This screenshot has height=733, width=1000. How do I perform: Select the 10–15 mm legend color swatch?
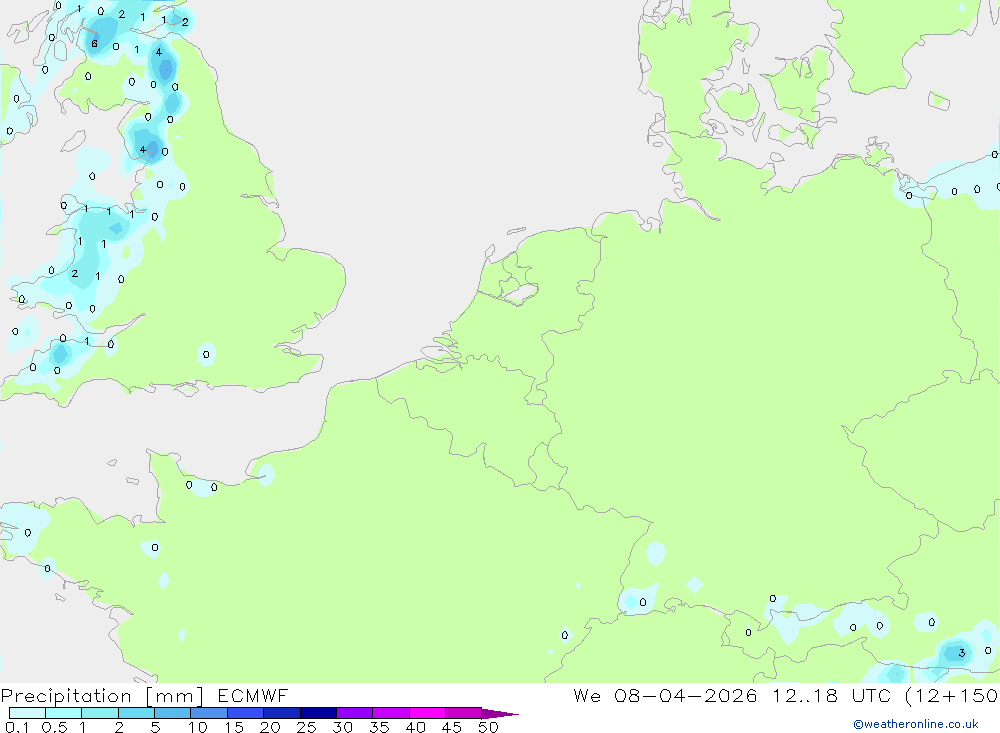pos(209,713)
